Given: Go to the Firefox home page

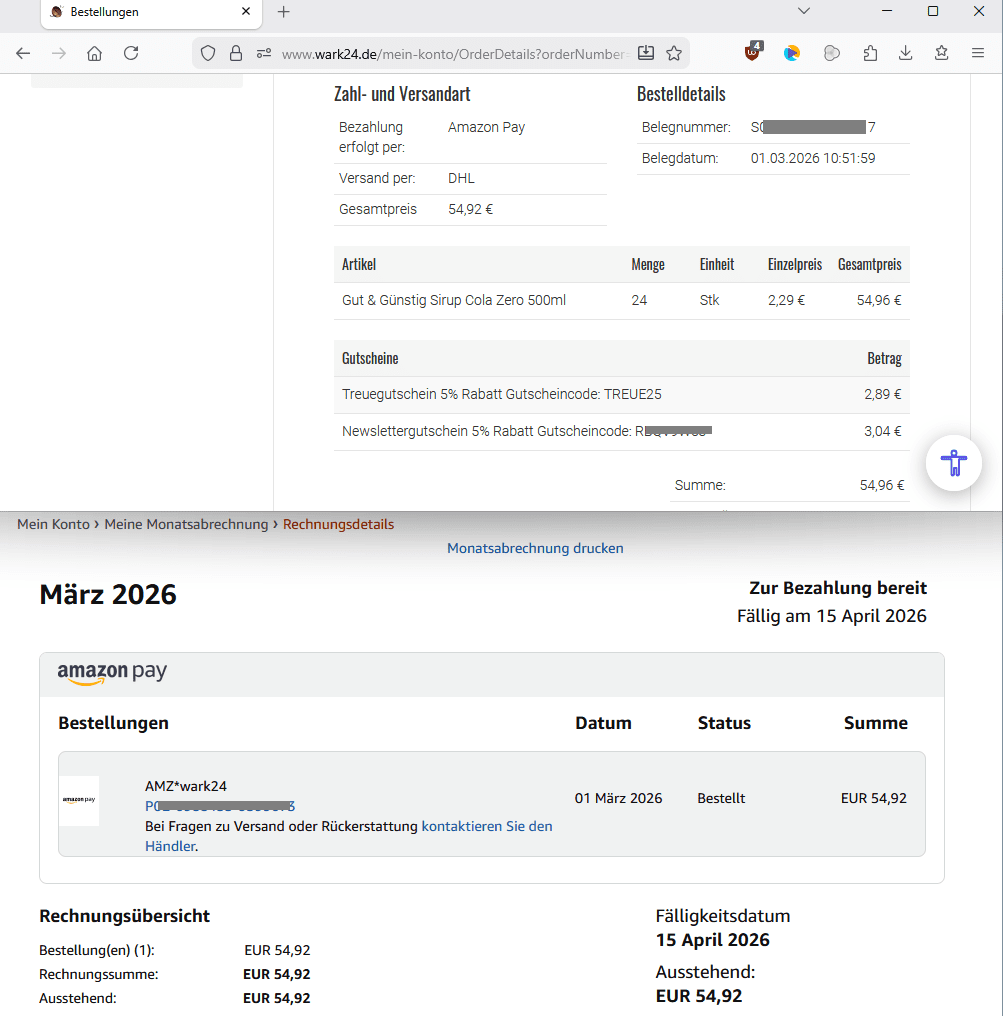Looking at the screenshot, I should [x=94, y=53].
